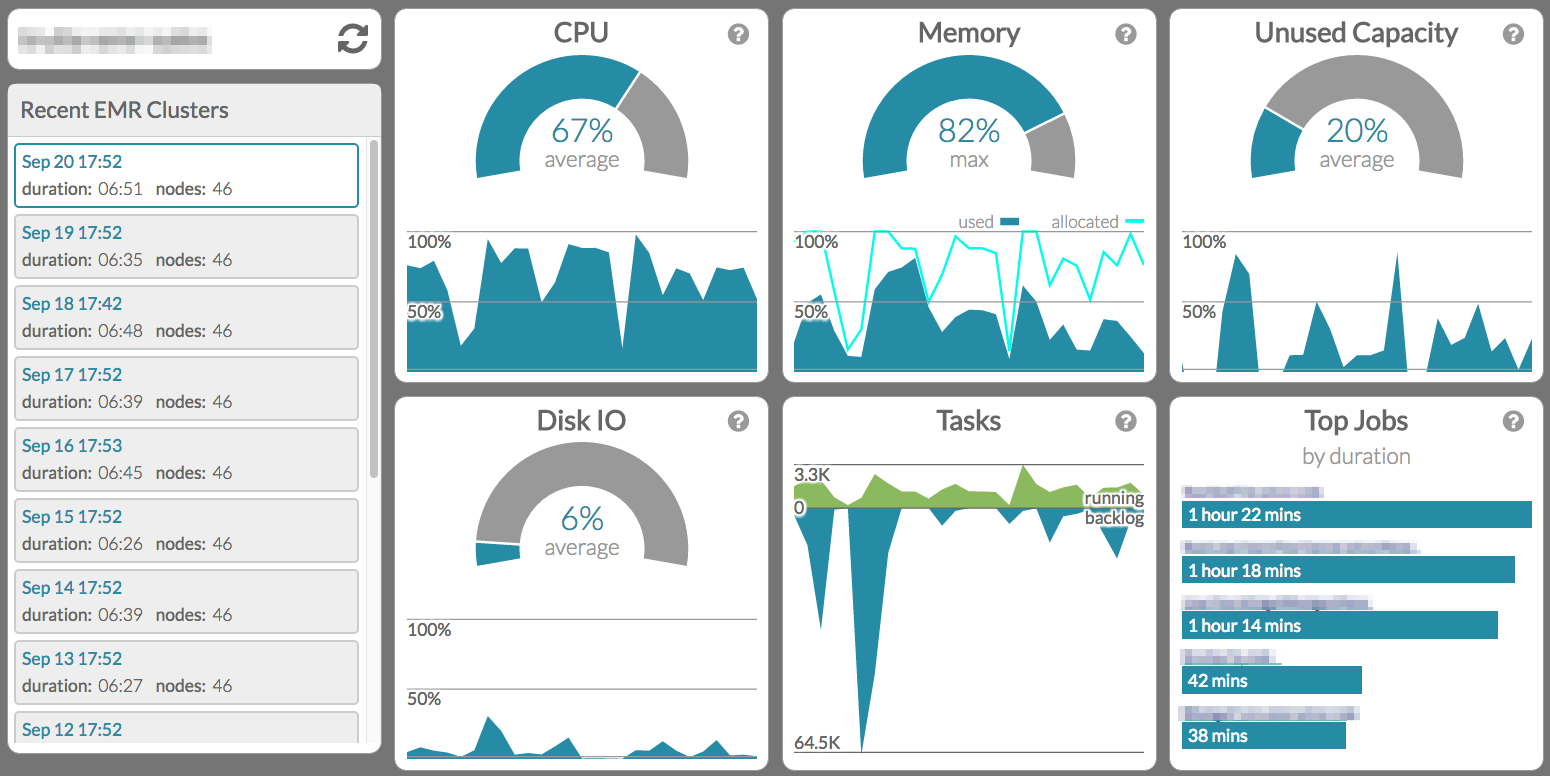Viewport: 1550px width, 776px height.
Task: Select the Sep 14 17:52 cluster
Action: point(186,601)
